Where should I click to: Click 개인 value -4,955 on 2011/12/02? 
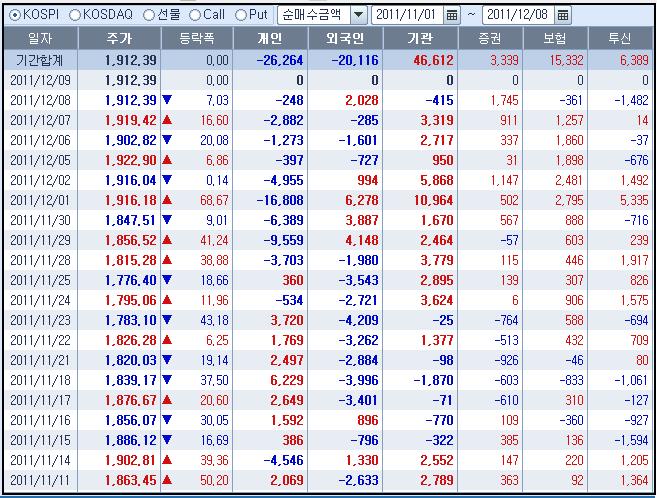pos(284,181)
